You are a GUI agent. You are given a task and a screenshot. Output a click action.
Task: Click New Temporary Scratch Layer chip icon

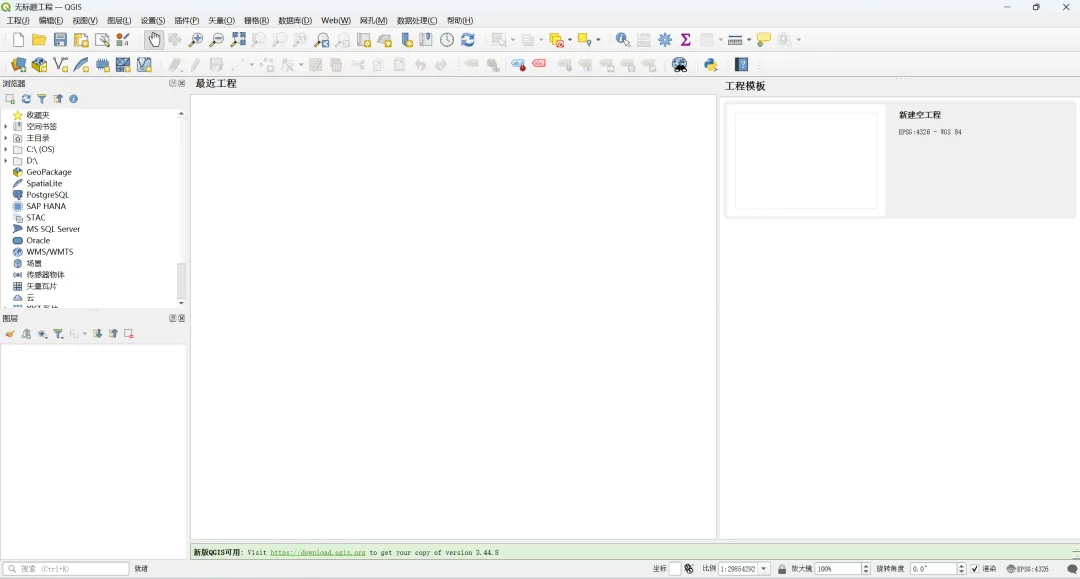103,65
